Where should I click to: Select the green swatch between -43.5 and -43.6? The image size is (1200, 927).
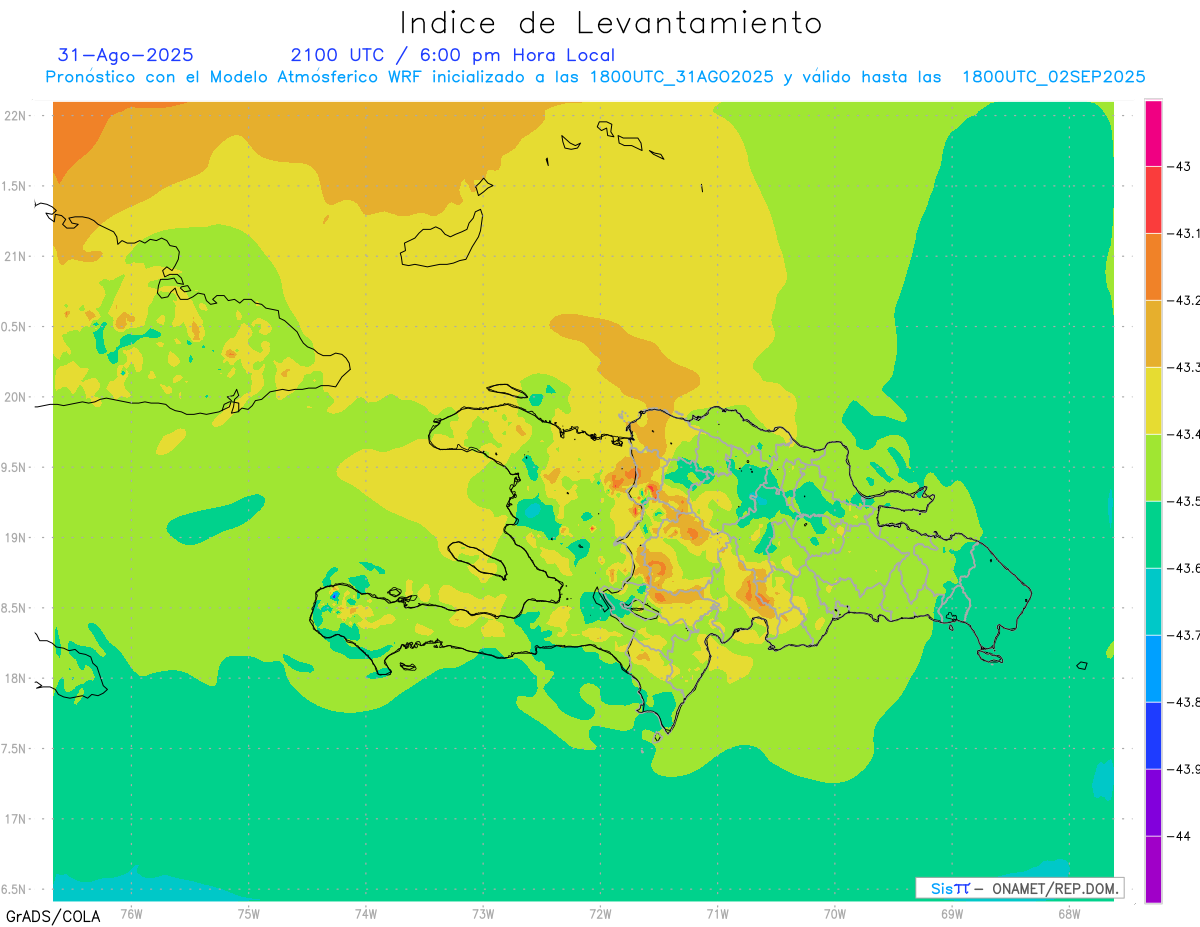coord(1153,534)
